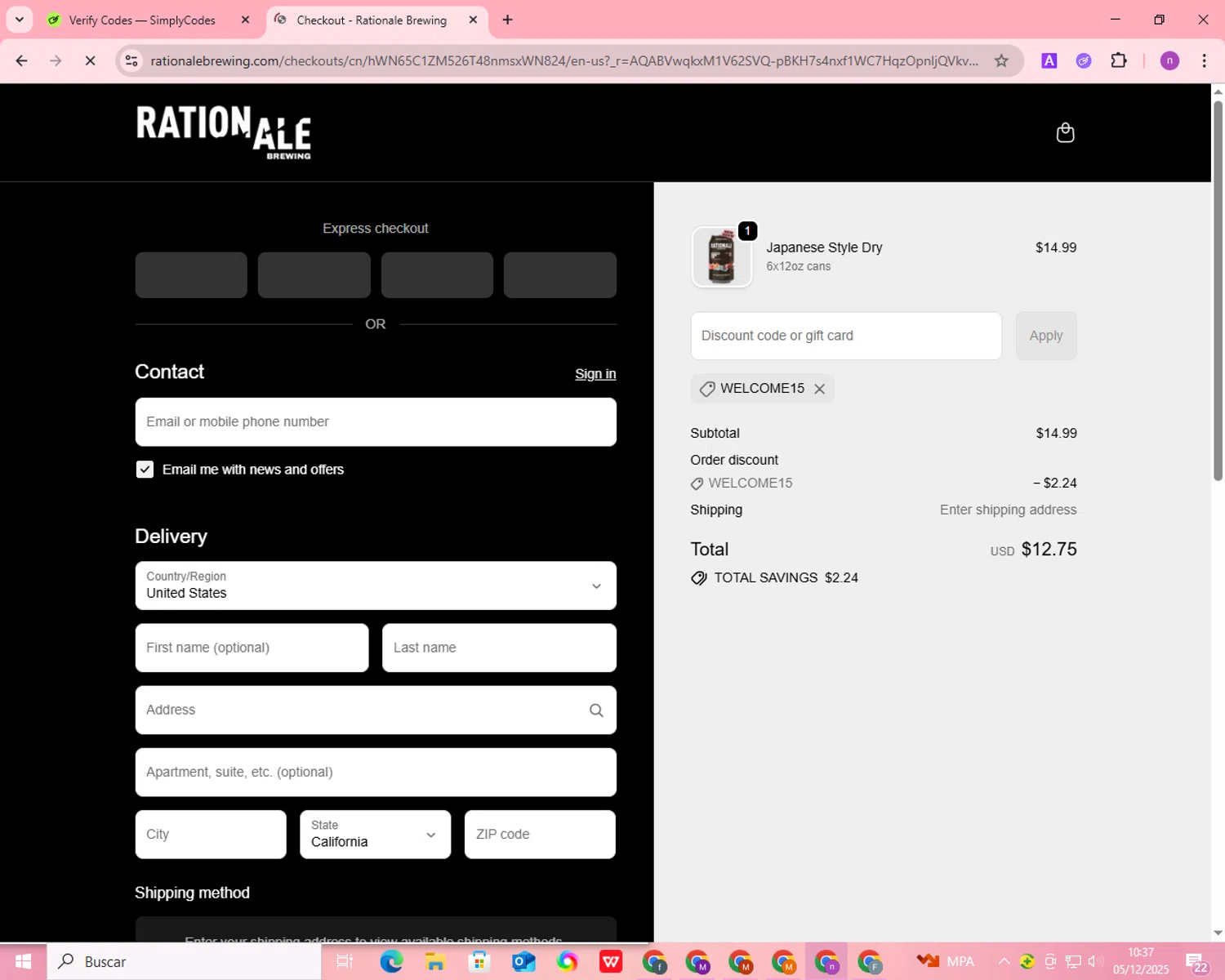Focus the Discount code or gift card field

846,336
